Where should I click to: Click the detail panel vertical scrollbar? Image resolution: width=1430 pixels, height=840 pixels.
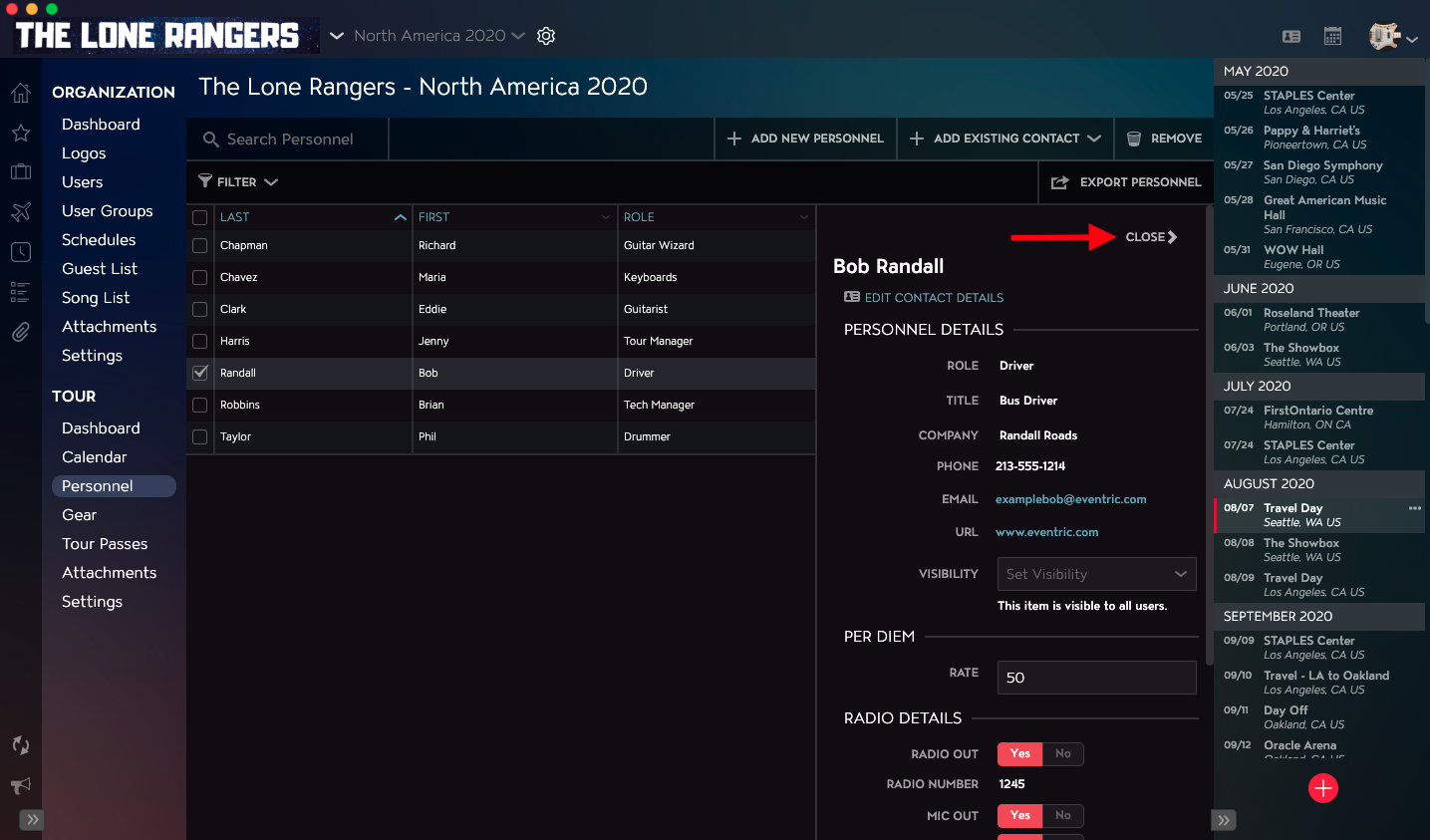[1210, 436]
